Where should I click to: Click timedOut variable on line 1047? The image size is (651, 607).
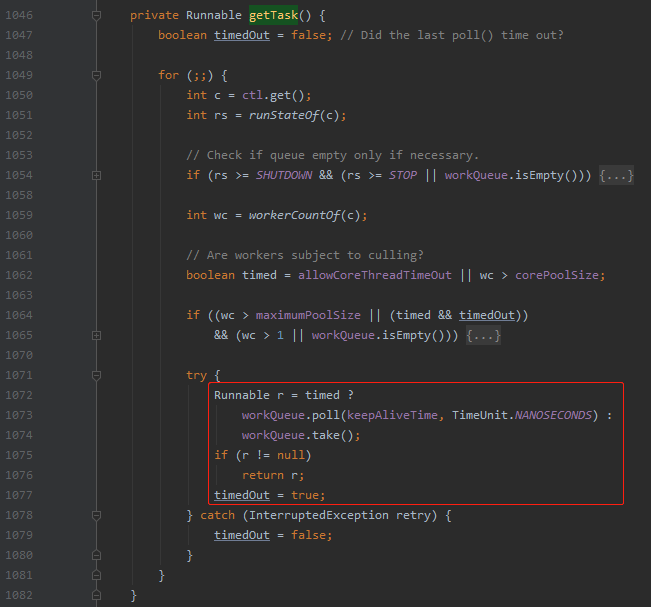[x=242, y=35]
